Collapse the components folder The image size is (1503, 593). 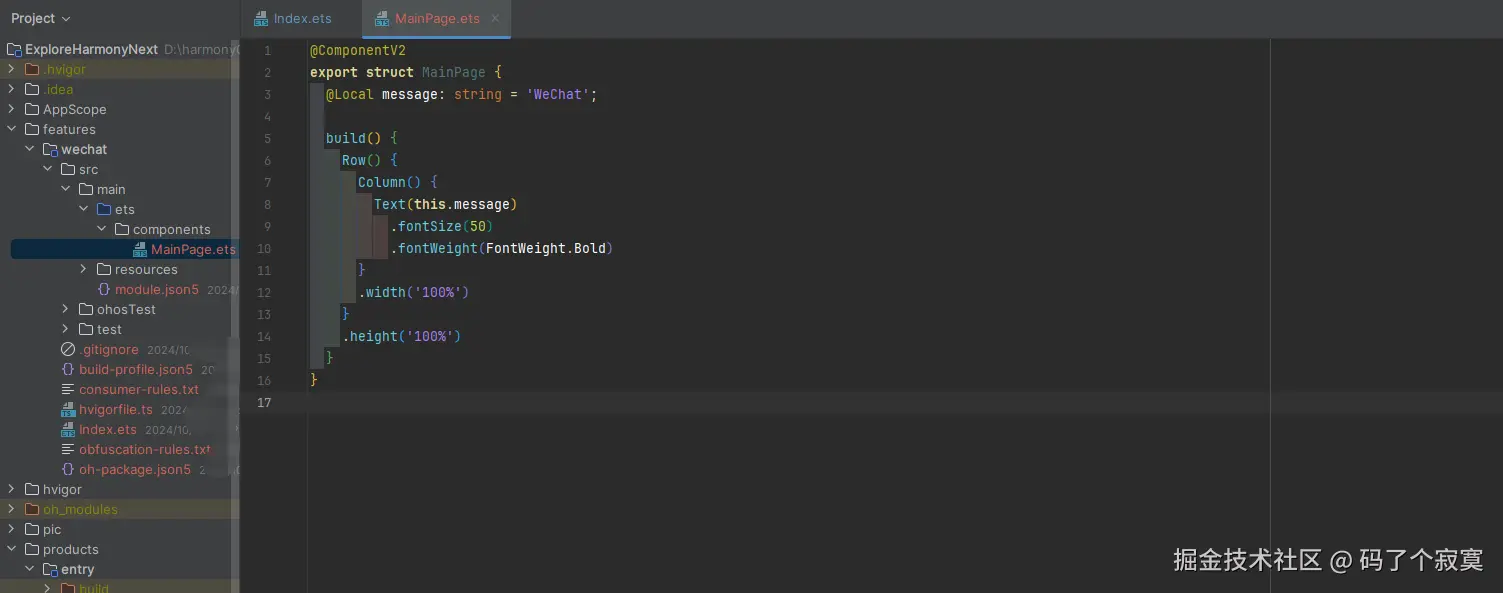pos(101,229)
